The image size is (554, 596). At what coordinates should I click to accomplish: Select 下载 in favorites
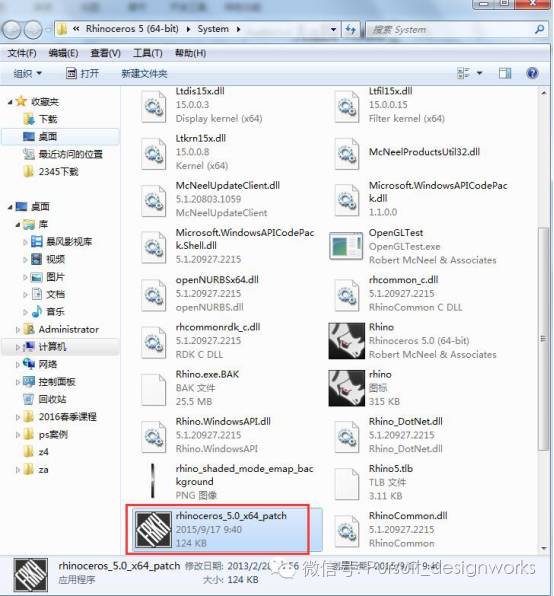(x=48, y=119)
